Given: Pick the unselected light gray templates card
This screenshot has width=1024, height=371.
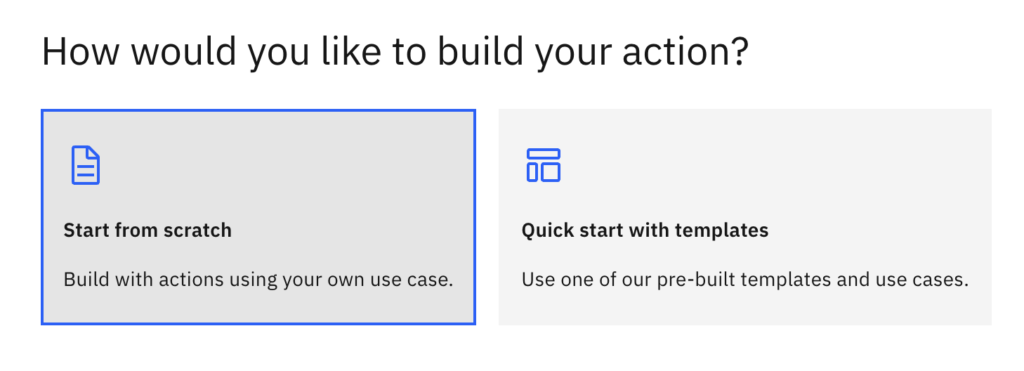Looking at the screenshot, I should tap(745, 217).
